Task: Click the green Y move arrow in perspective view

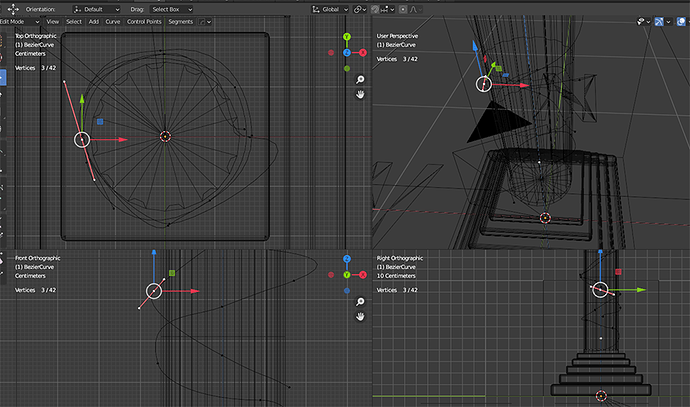Action: [492, 65]
